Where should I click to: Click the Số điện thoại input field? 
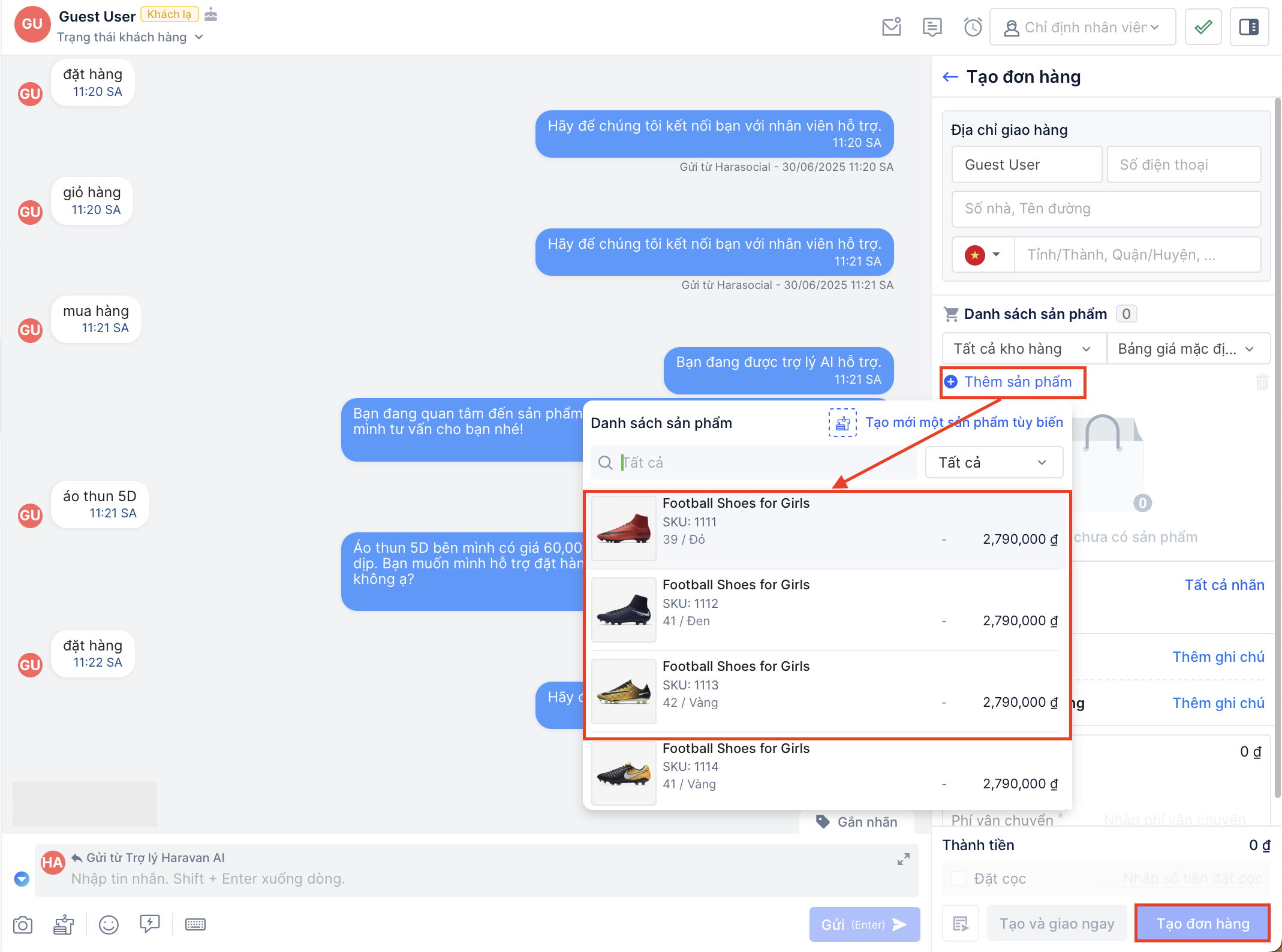(x=1183, y=165)
